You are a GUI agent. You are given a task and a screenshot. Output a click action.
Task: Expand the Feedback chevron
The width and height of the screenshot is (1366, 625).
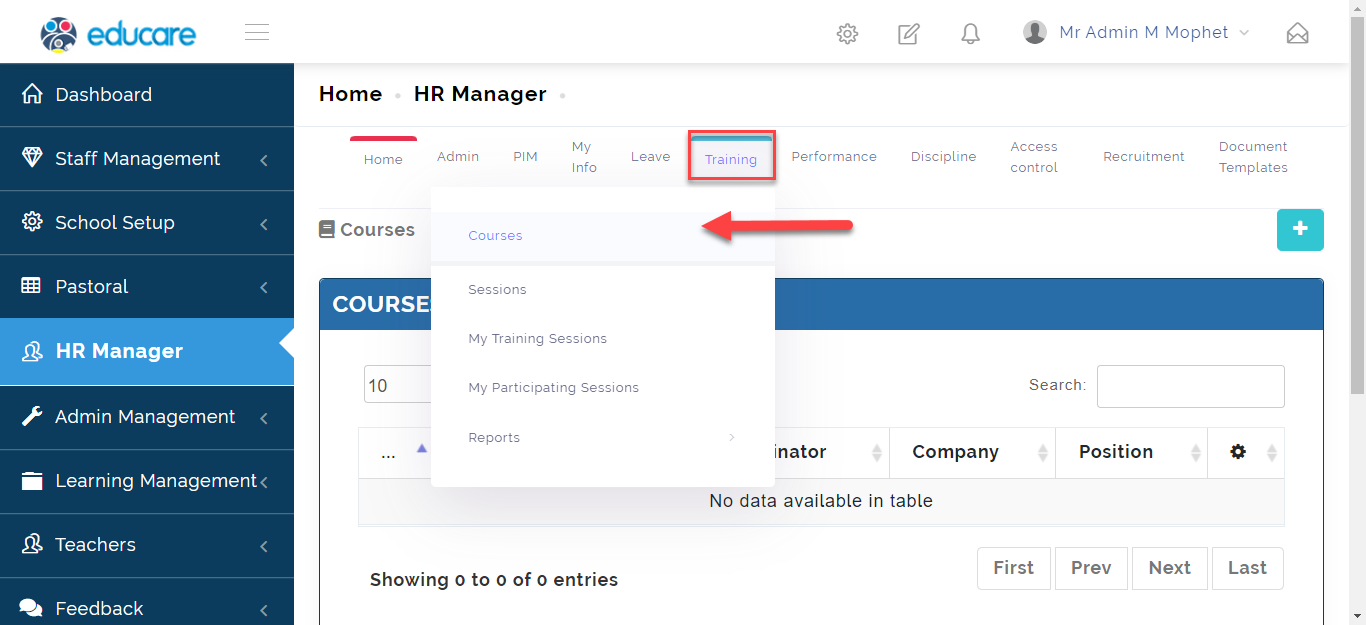(264, 609)
